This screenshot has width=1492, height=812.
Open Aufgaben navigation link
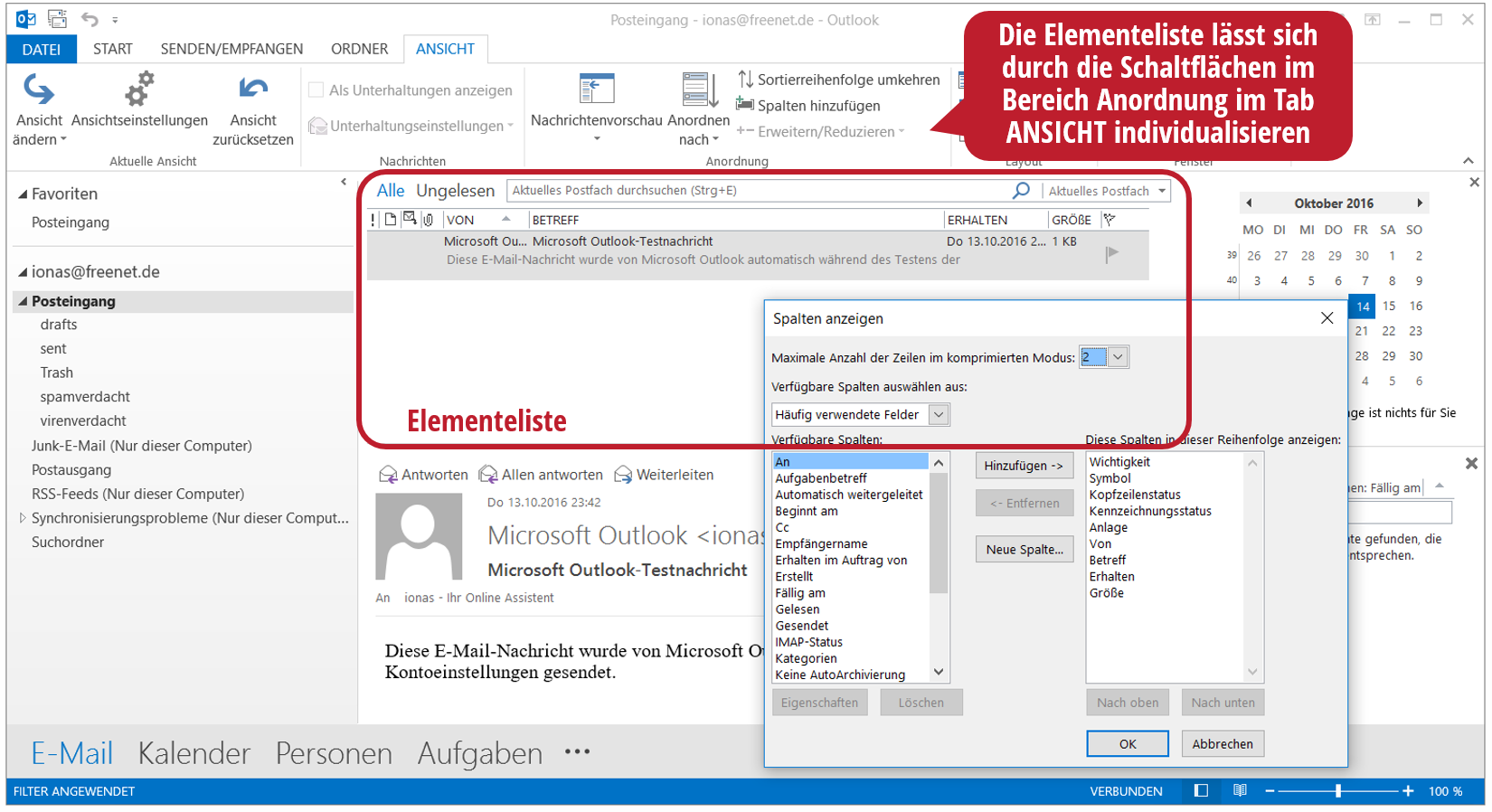[480, 752]
